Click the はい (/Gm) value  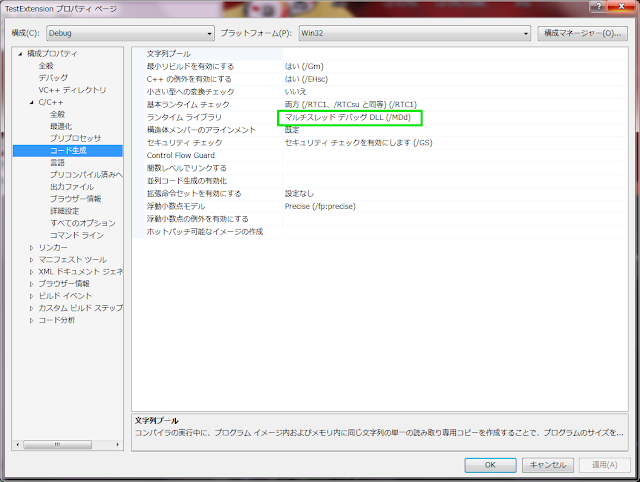point(304,67)
